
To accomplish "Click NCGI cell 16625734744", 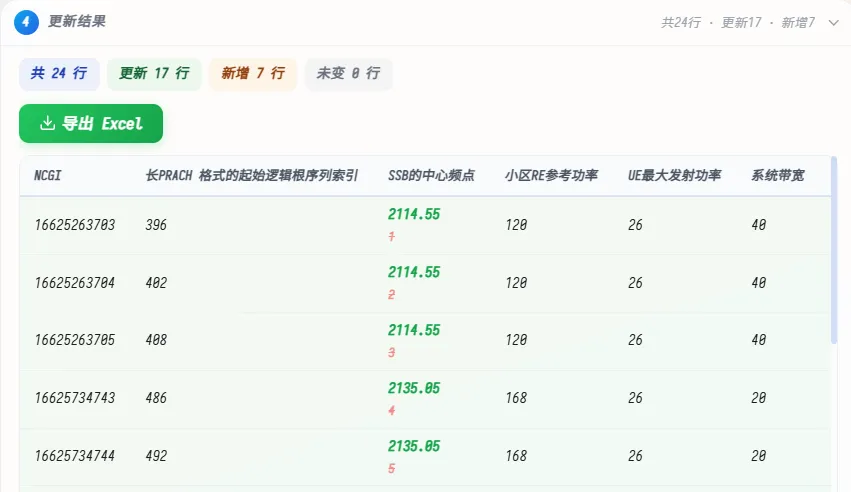I will (x=75, y=456).
